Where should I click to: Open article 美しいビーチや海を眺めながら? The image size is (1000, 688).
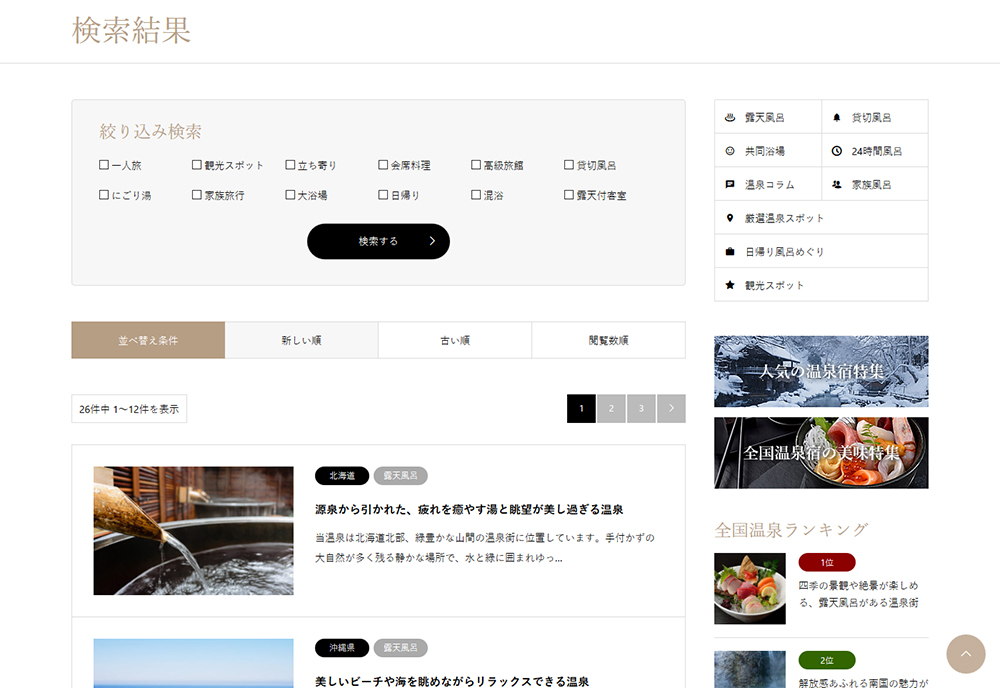coord(452,682)
